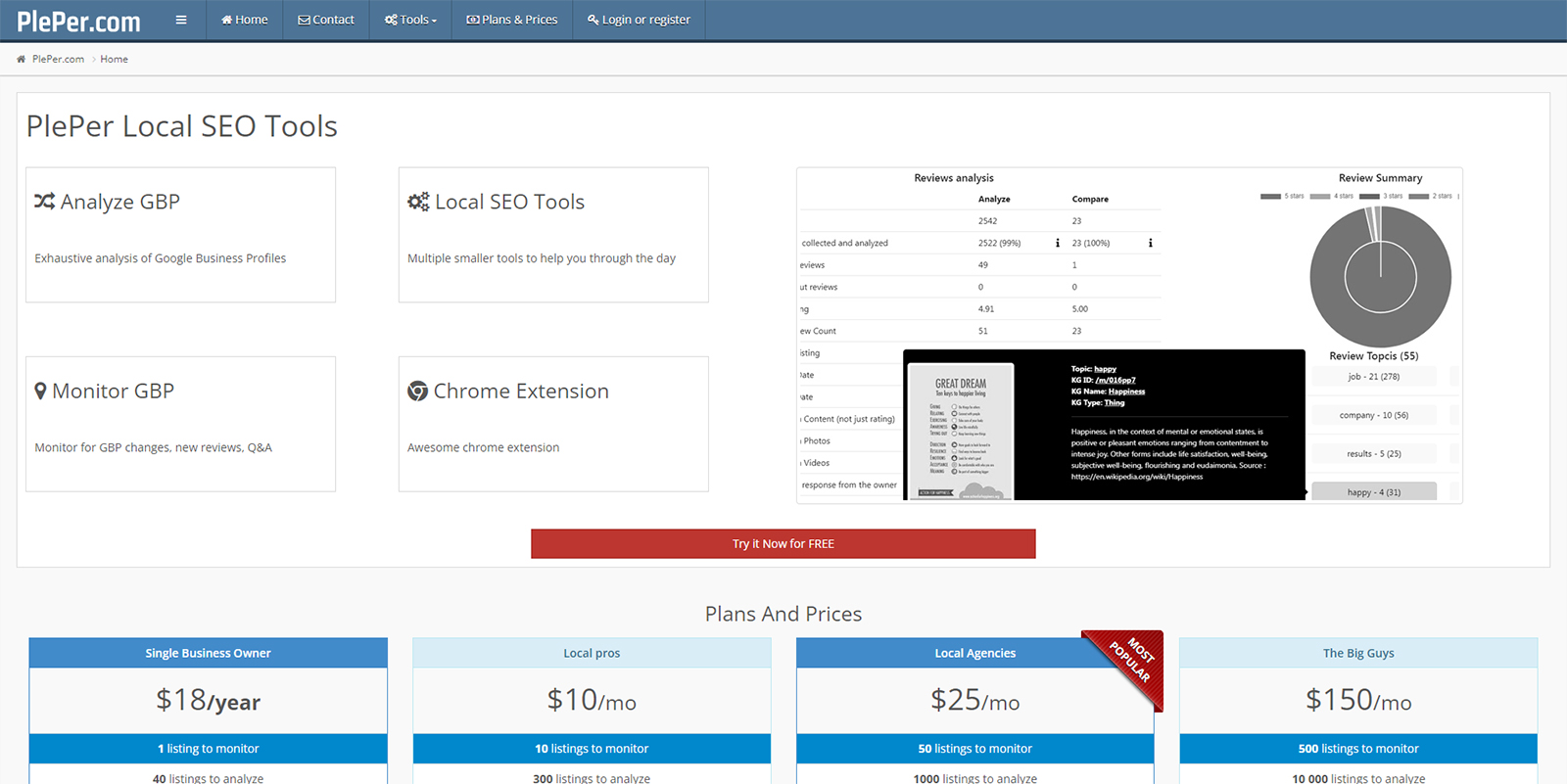Open the Monitor GBP heading
The width and height of the screenshot is (1567, 784).
pyautogui.click(x=113, y=391)
